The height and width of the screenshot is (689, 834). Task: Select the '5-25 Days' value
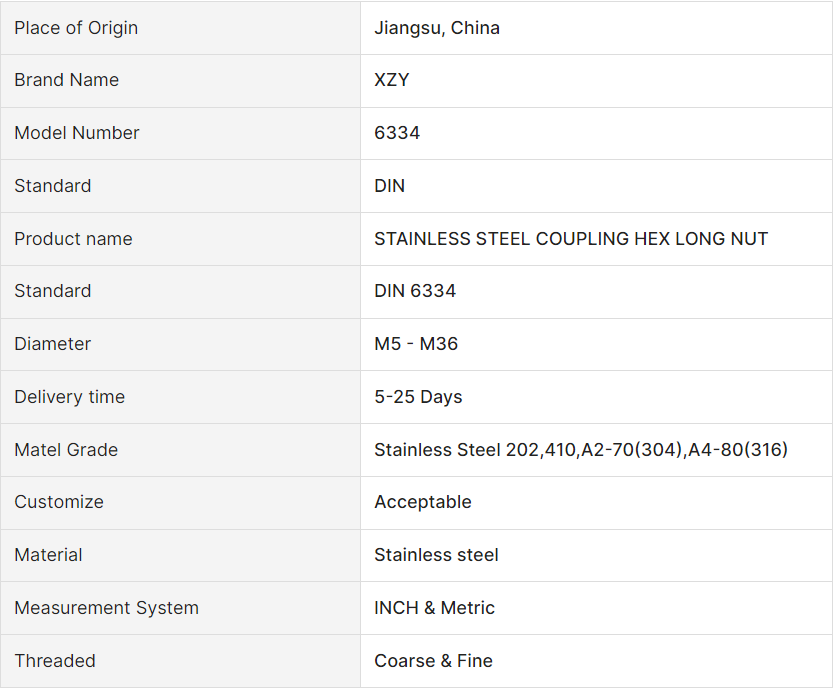[418, 397]
